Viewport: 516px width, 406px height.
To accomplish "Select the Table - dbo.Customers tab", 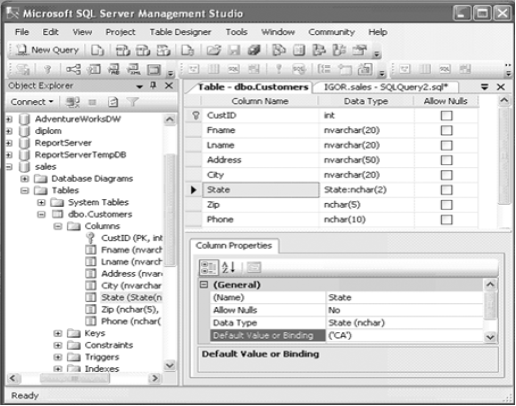I will point(253,87).
